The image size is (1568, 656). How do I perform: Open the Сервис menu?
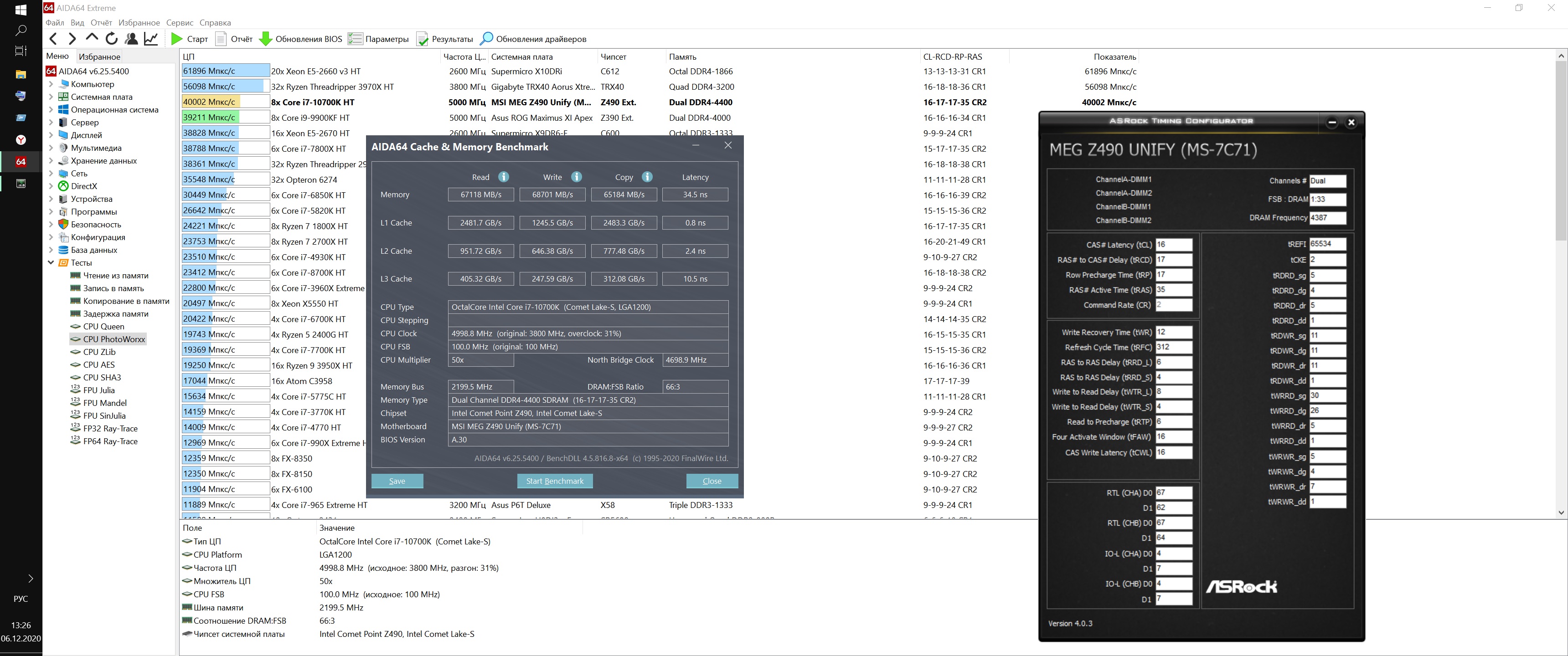pos(180,22)
